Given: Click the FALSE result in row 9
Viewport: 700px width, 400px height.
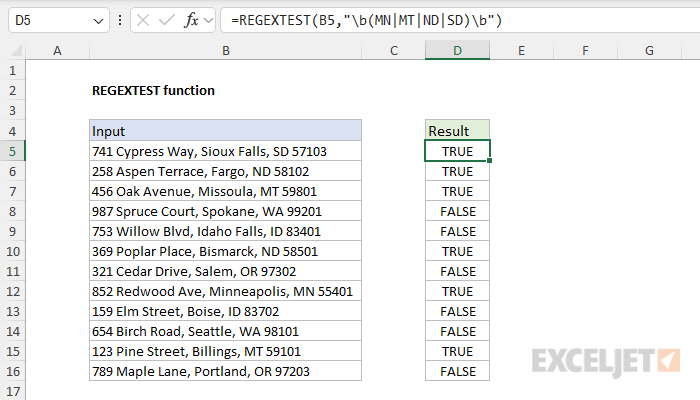Looking at the screenshot, I should (x=458, y=232).
